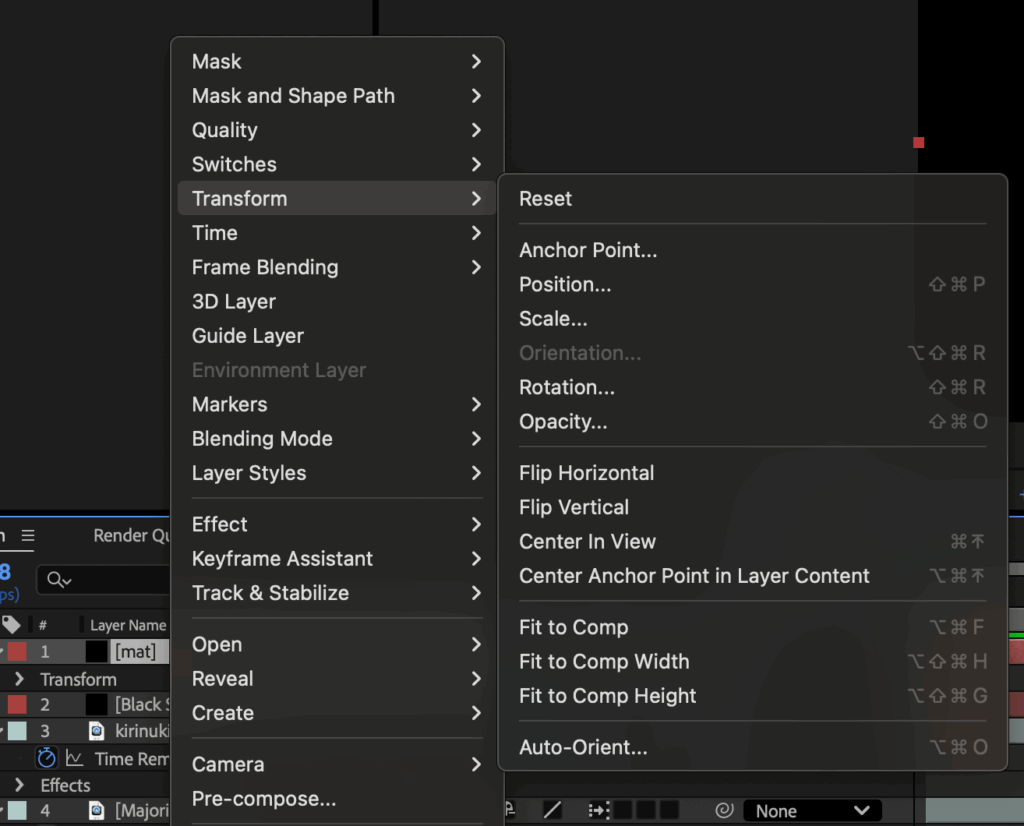
Task: Click the label tag column icon
Action: [12, 625]
